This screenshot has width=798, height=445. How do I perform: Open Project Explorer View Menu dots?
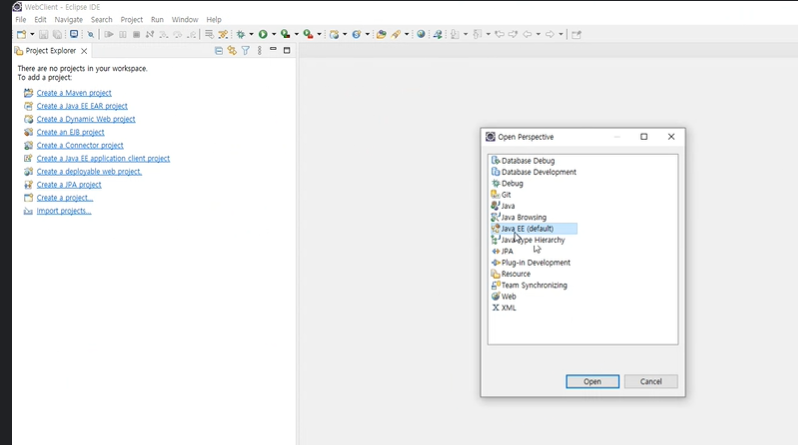(260, 50)
